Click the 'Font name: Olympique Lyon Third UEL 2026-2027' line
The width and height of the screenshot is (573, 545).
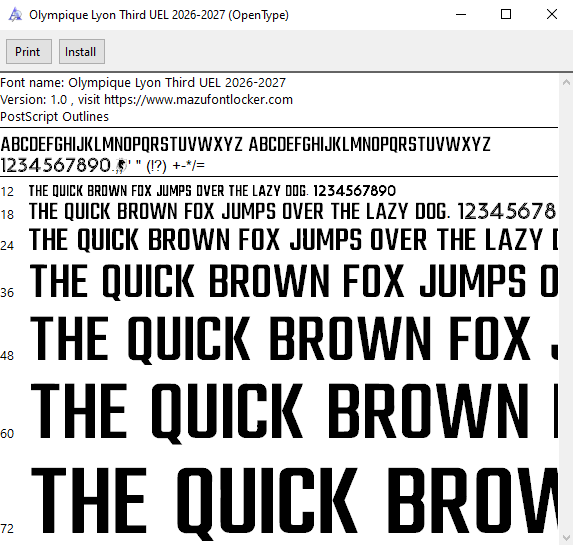pyautogui.click(x=143, y=83)
